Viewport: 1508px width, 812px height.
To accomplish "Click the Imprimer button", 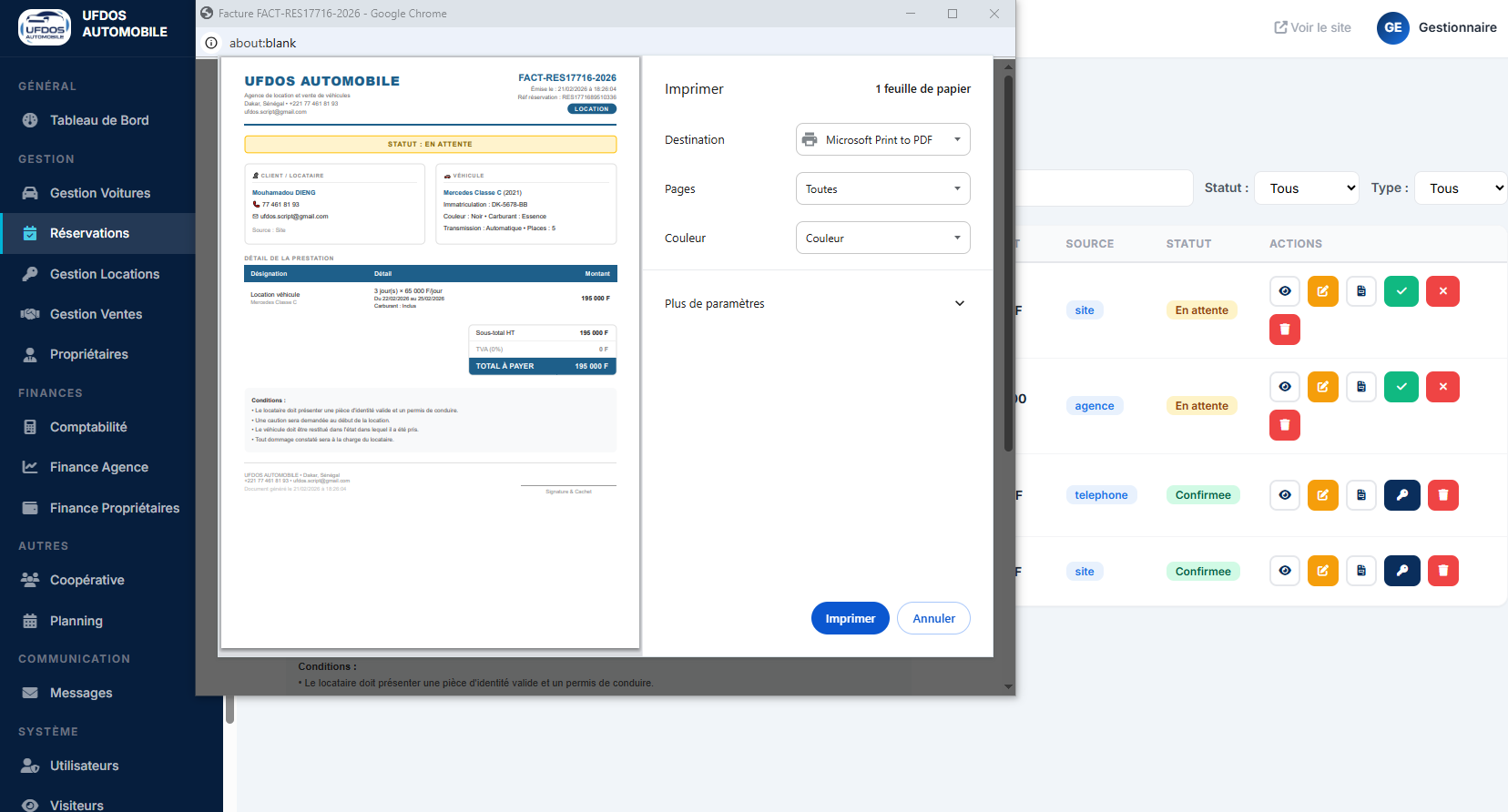I will coord(850,618).
